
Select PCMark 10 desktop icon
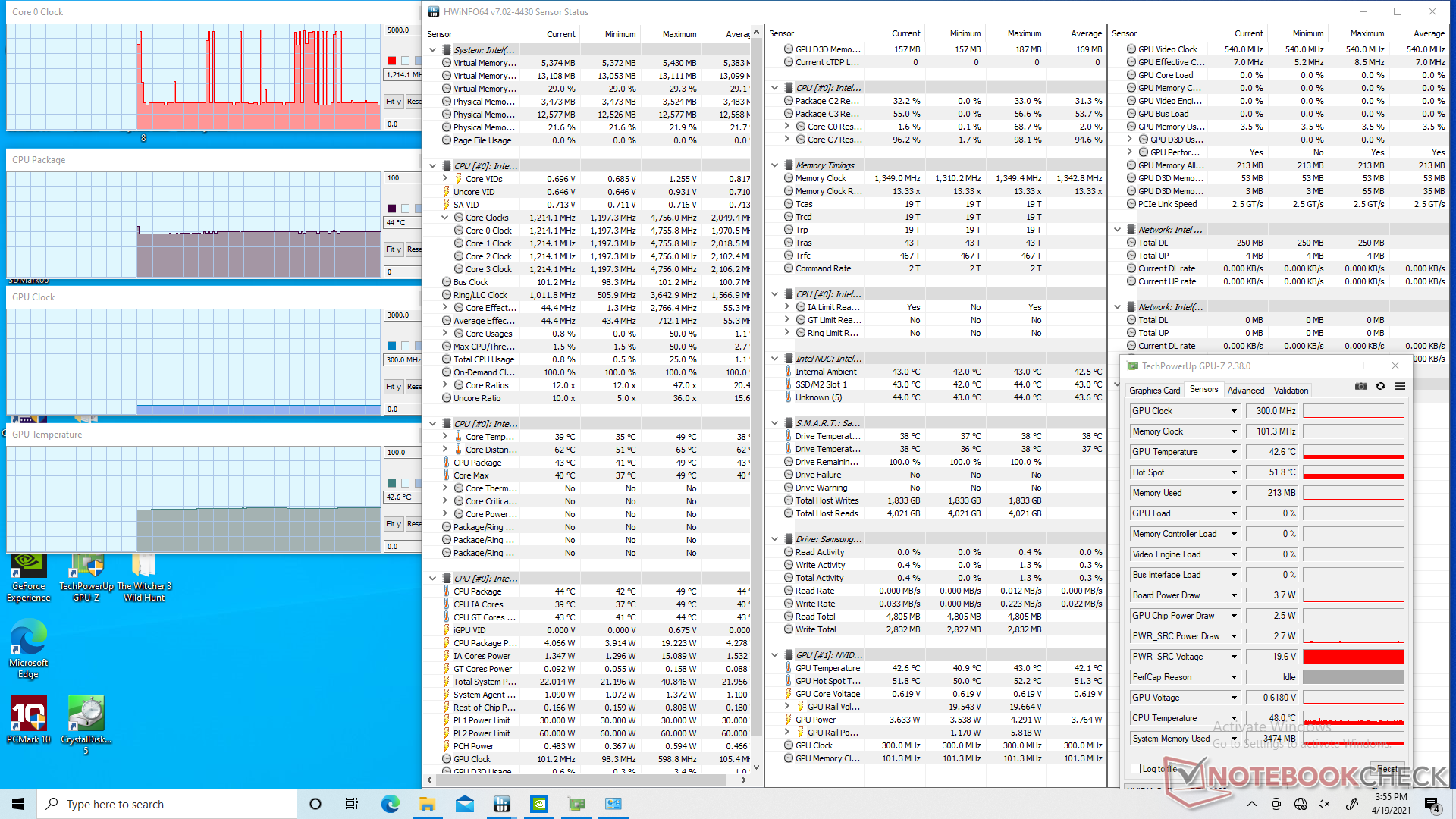[29, 720]
